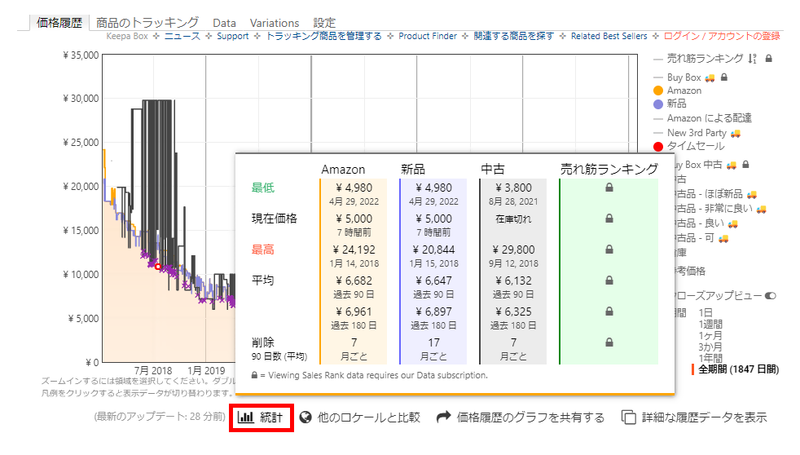
Task: Click the ¥ 35,000 y-axis label
Action: (81, 55)
